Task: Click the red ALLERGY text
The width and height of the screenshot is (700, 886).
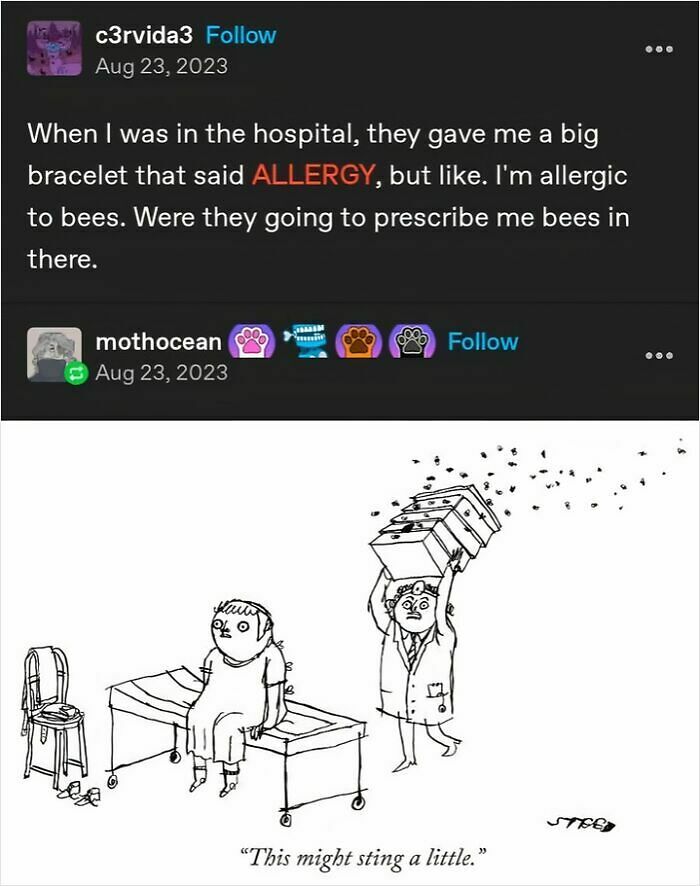Action: click(x=313, y=175)
